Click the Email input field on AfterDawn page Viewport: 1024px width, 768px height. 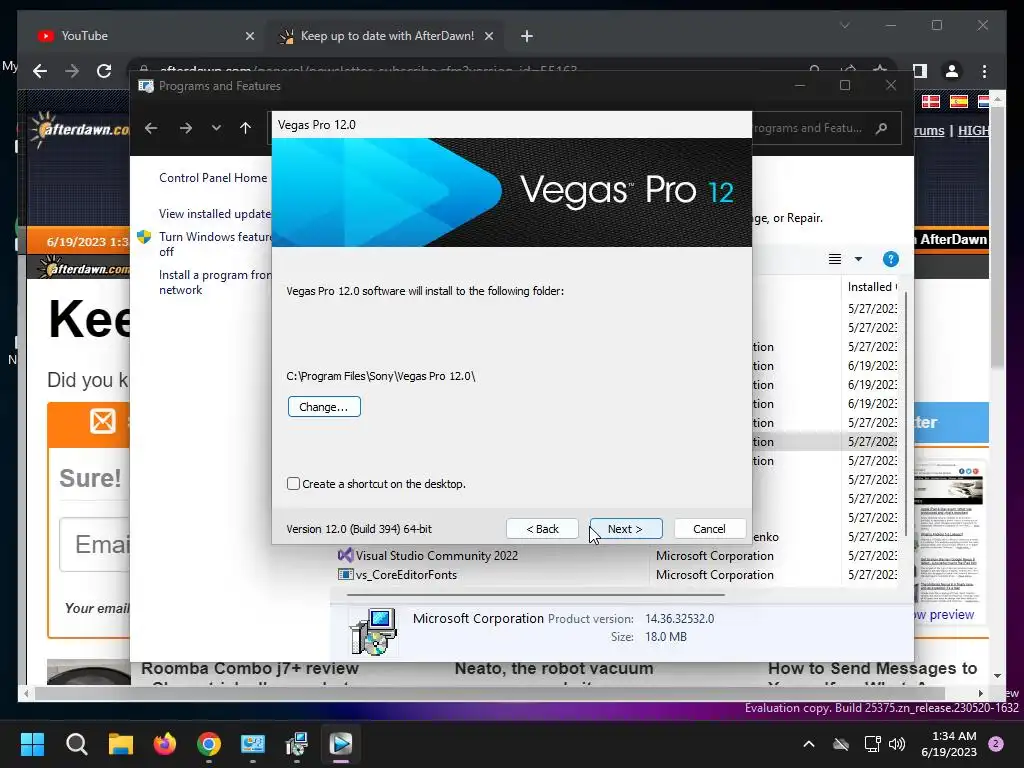point(95,544)
